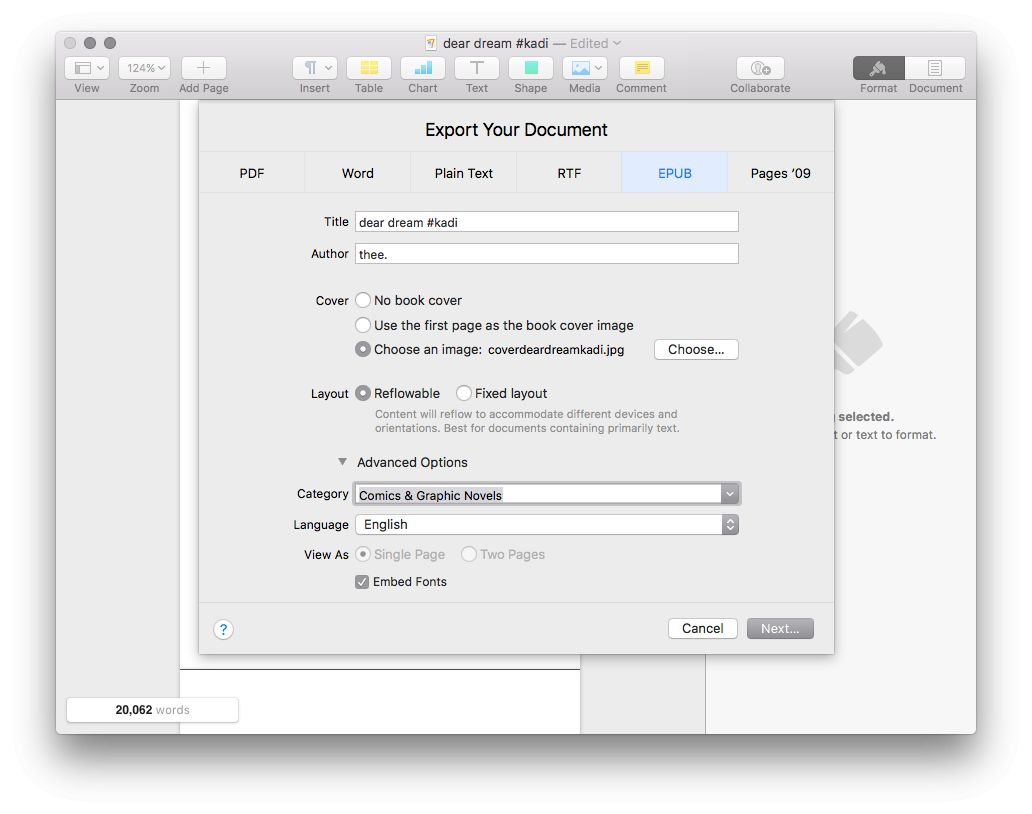Click the Author text field
The width and height of the screenshot is (1032, 814).
click(x=546, y=254)
